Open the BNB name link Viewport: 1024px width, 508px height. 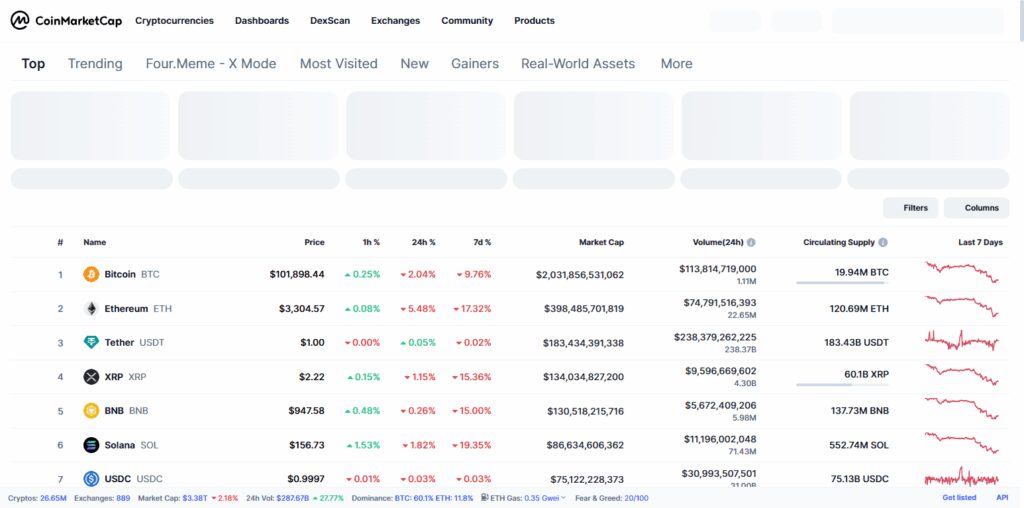(x=127, y=411)
